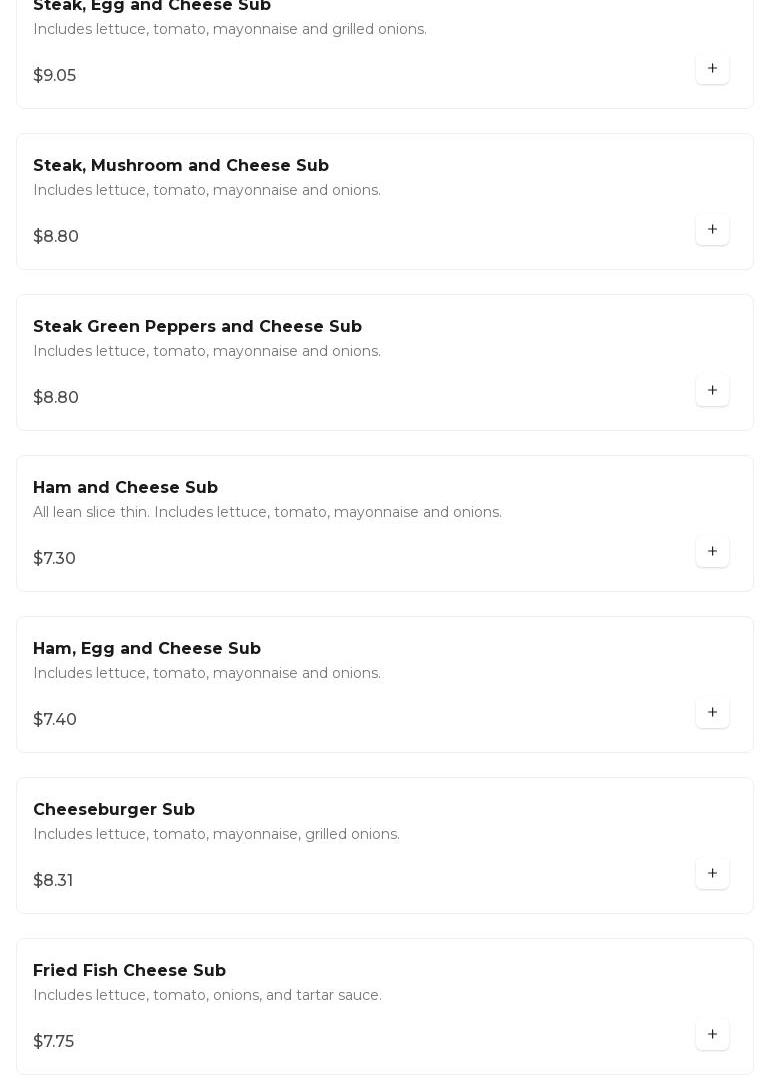Screen dimensions: 770x1085
Task: Tap plus for Steak Green Peppers and Cheese Sub
Action: [712, 390]
